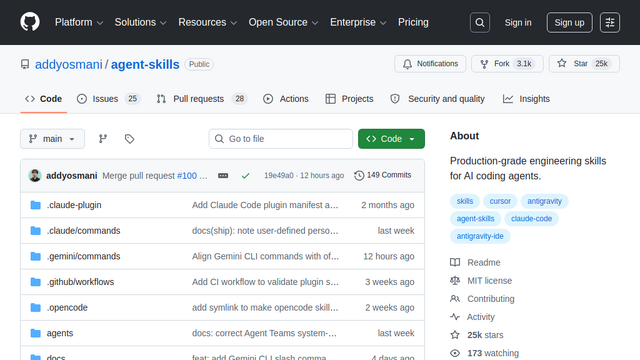
Task: Select the antigravity-ide topic tag
Action: point(480,236)
